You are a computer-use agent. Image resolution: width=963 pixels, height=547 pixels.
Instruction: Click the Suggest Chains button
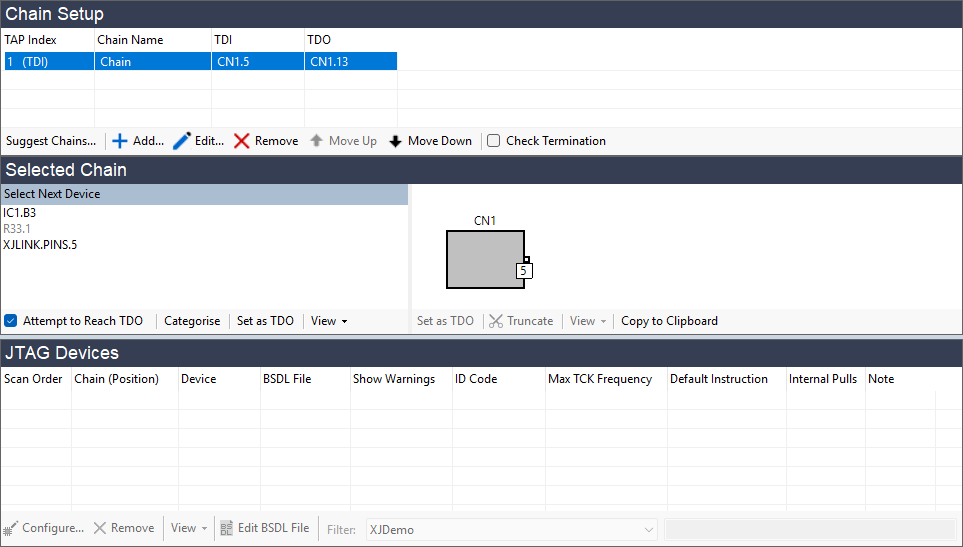click(x=51, y=141)
